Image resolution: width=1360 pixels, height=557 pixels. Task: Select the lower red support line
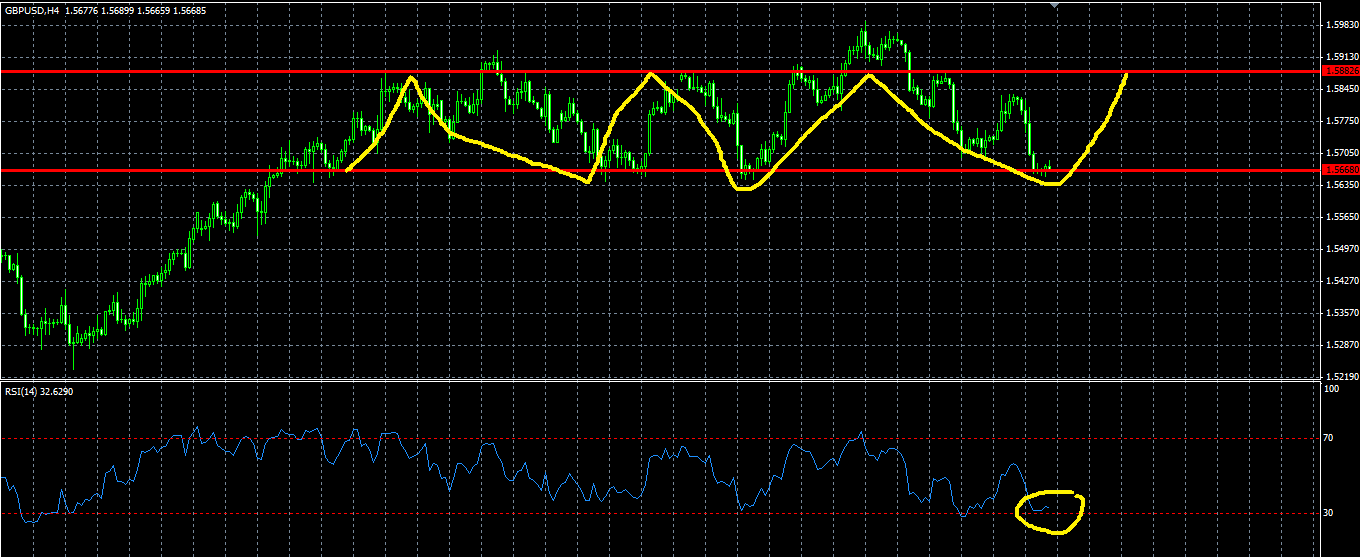[660, 170]
